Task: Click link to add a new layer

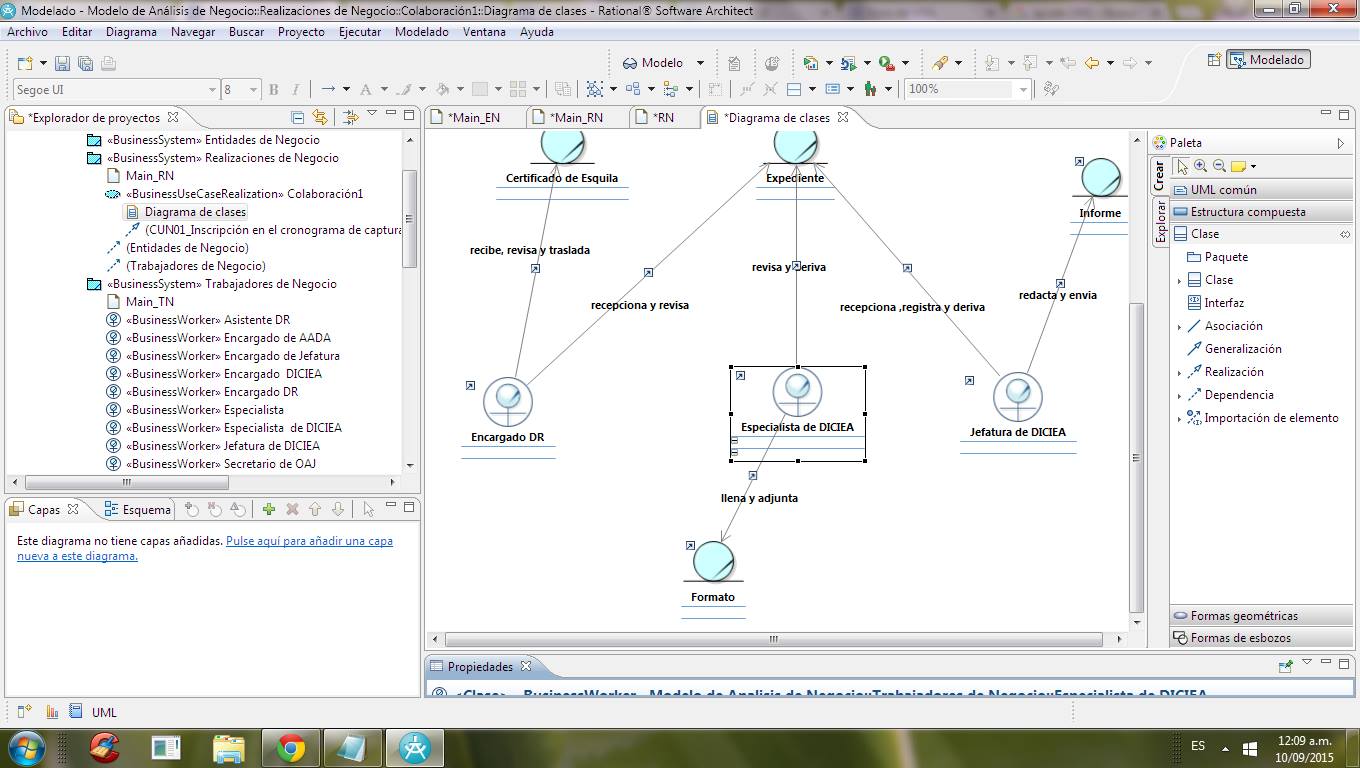Action: point(308,541)
